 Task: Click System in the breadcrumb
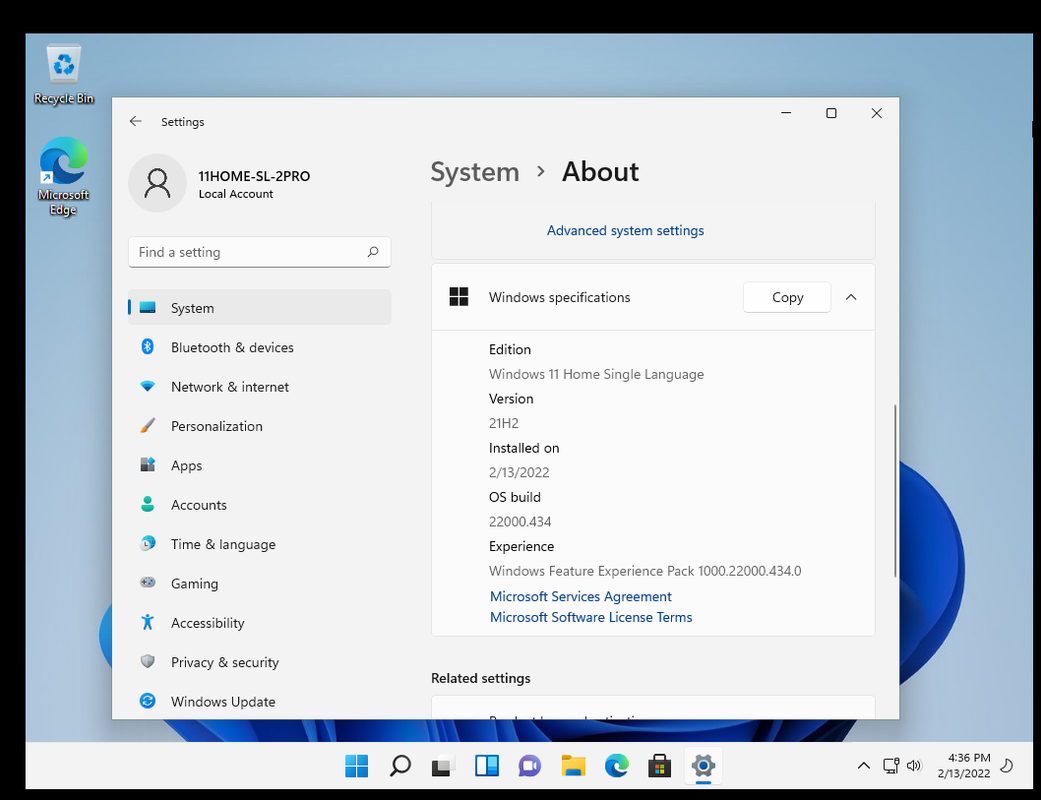pyautogui.click(x=475, y=172)
